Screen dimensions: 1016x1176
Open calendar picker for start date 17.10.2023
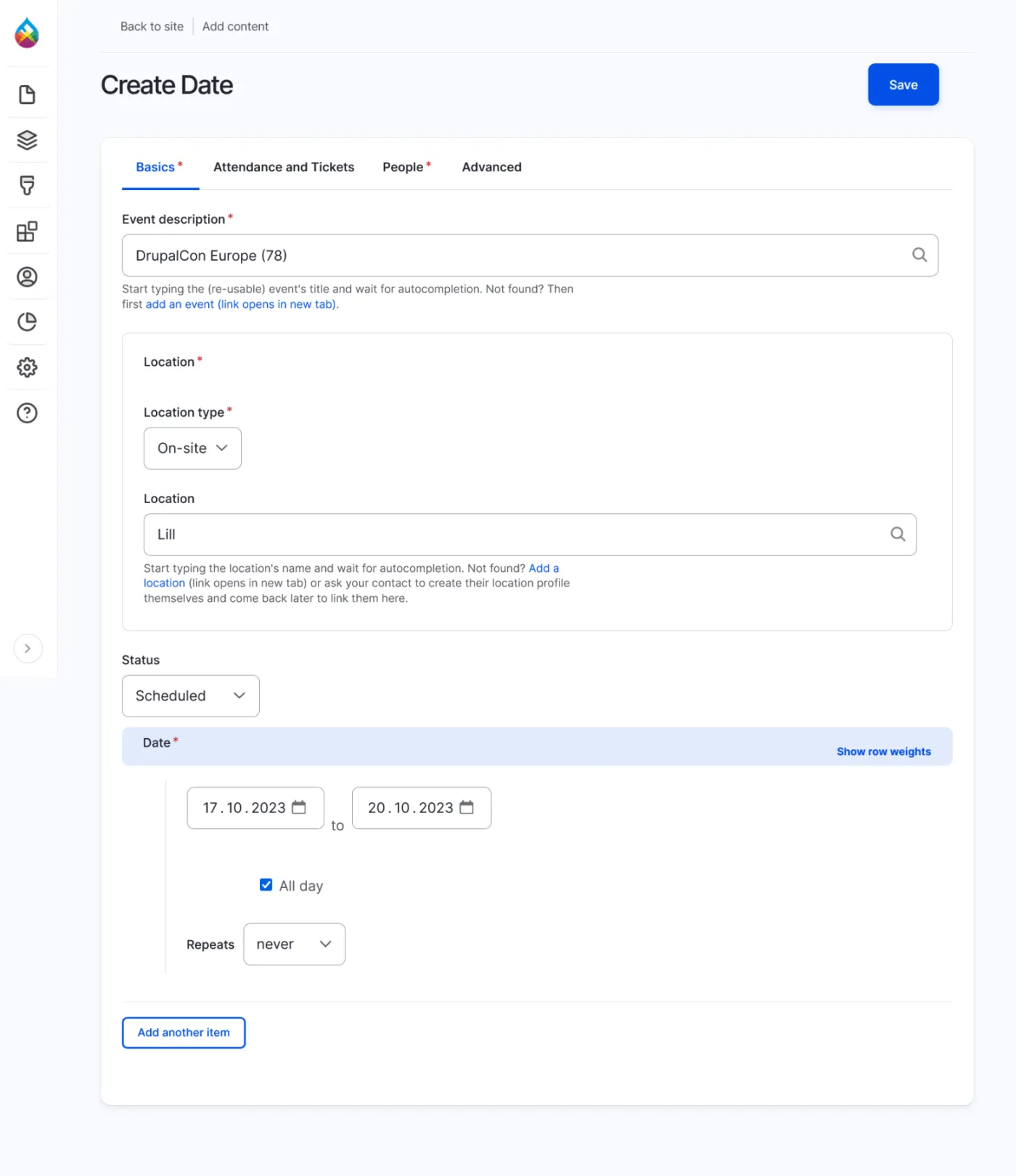[x=299, y=807]
